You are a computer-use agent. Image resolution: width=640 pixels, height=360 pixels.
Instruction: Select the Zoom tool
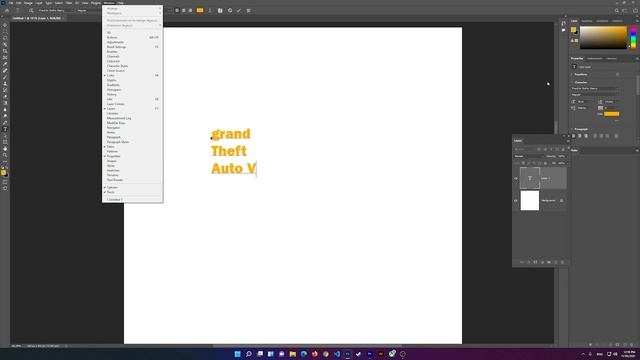click(x=5, y=155)
